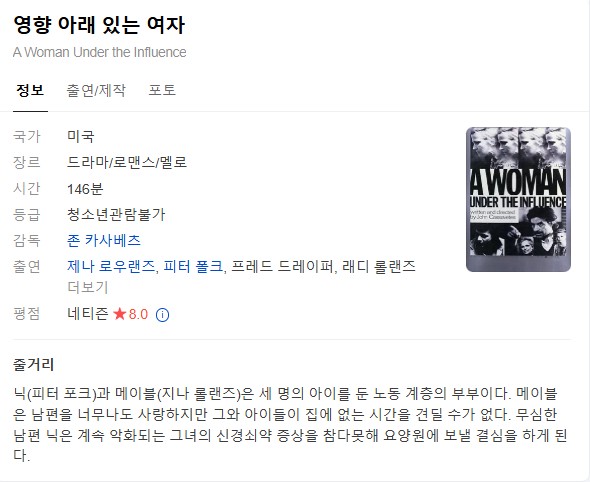Switch to the 출연/제작 tab

point(96,90)
